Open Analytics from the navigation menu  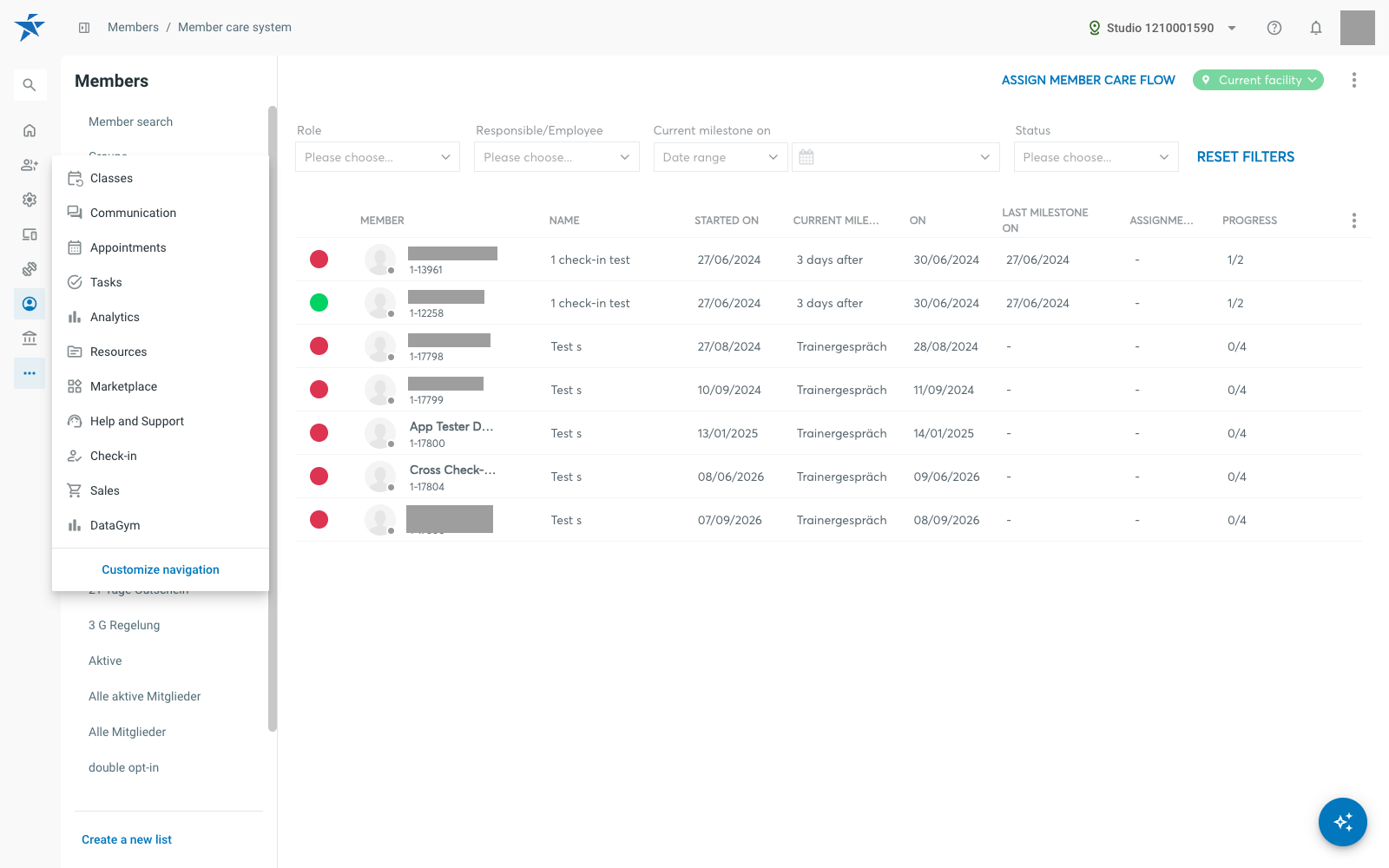click(161, 317)
